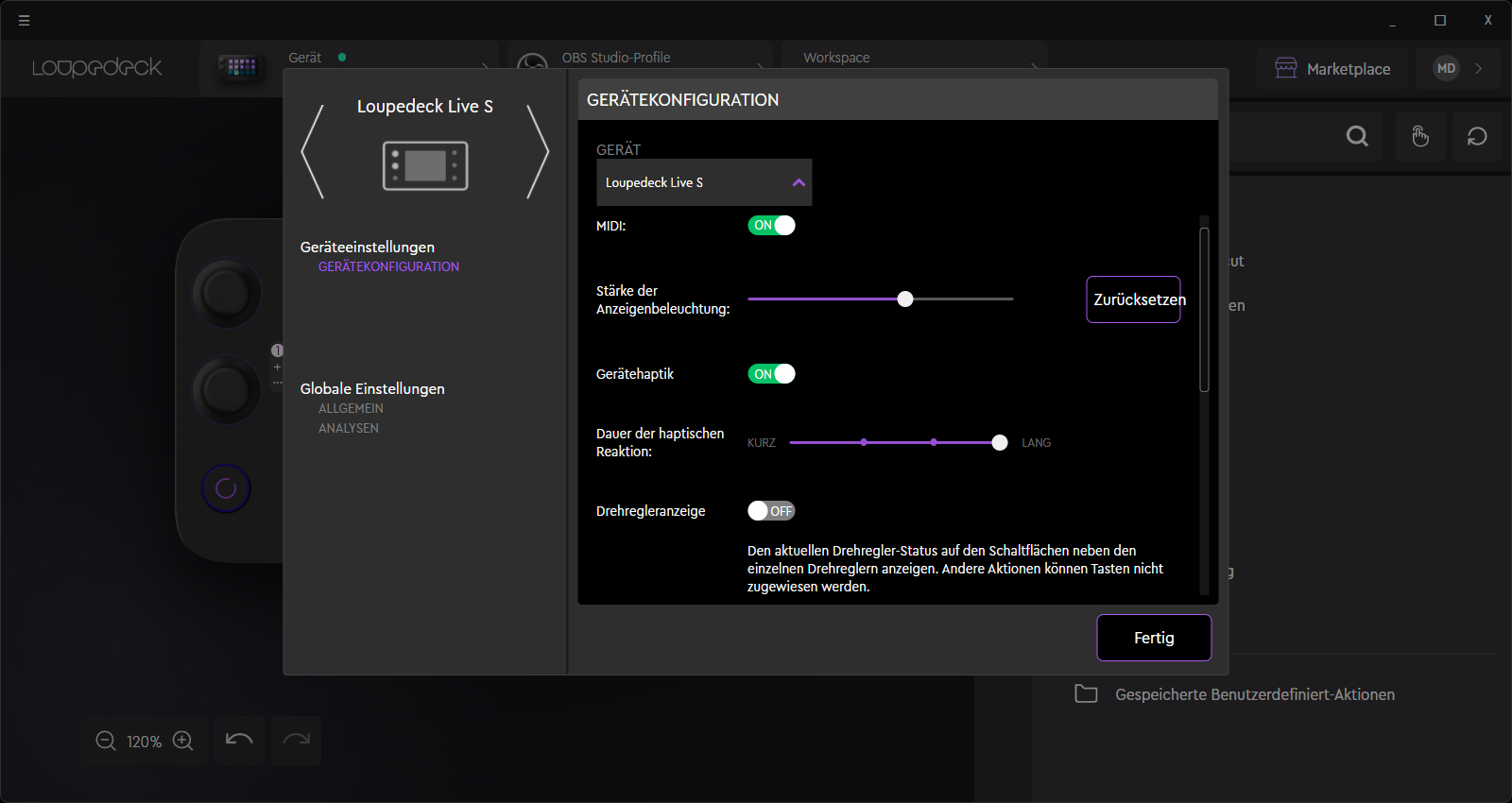The height and width of the screenshot is (803, 1512).
Task: Expand the chevron next to MD avatar
Action: (1479, 68)
